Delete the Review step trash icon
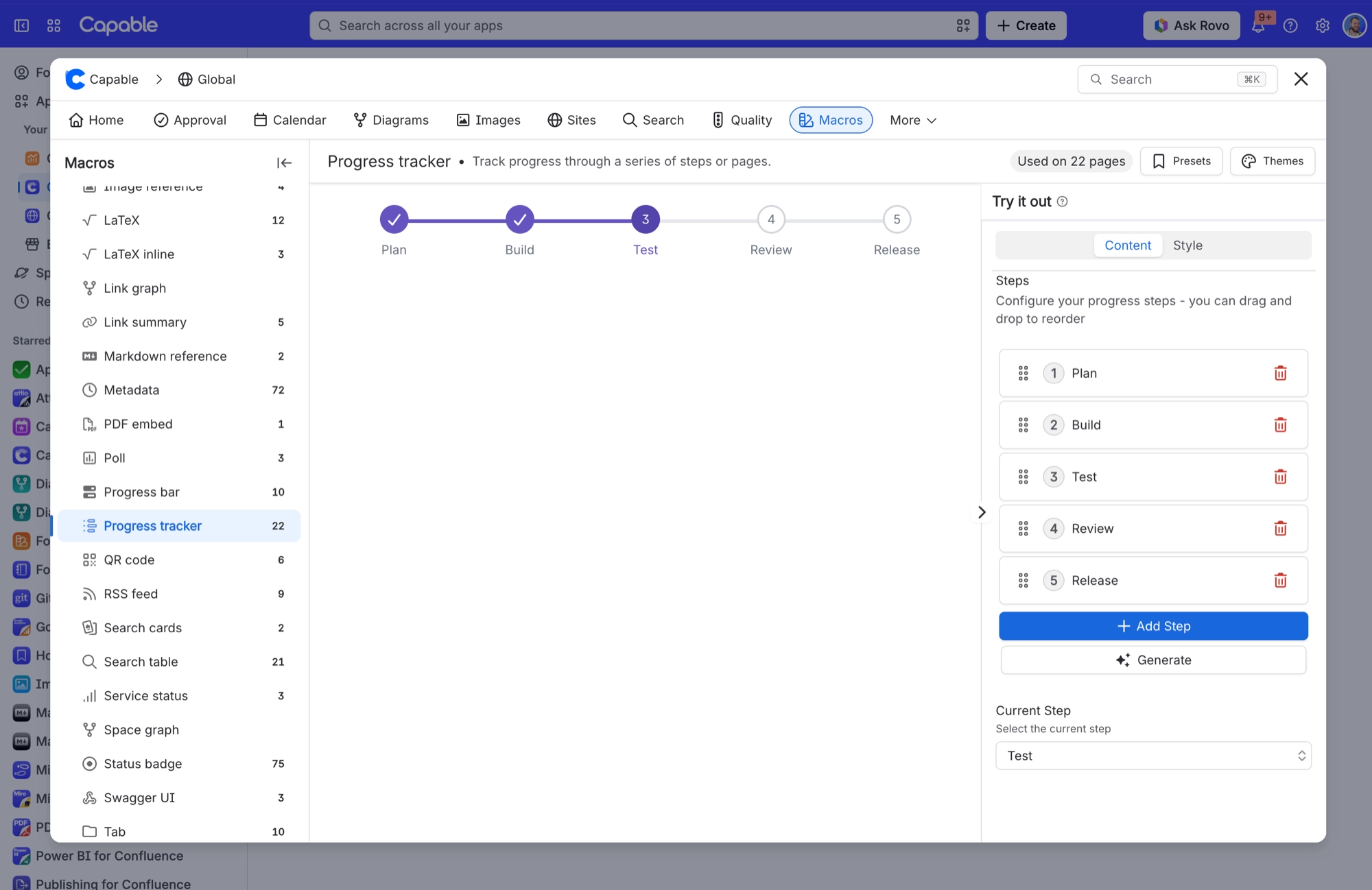 (x=1280, y=529)
